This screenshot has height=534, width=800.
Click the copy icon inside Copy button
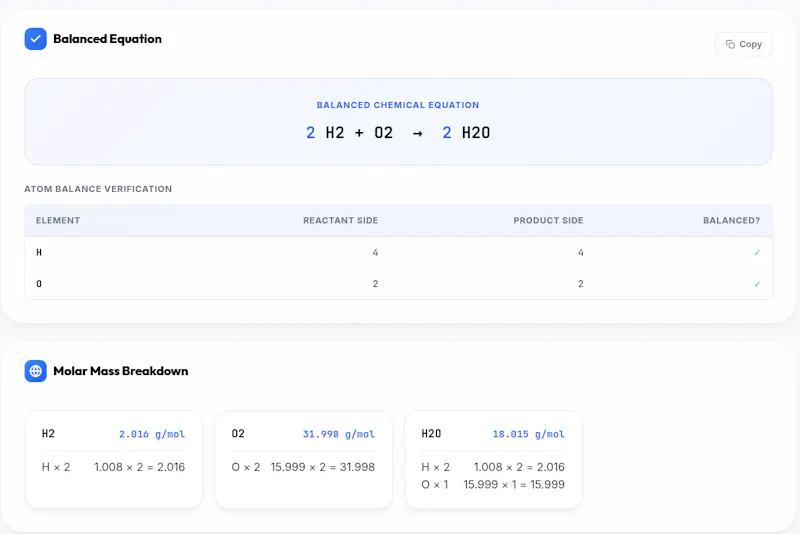pyautogui.click(x=730, y=44)
